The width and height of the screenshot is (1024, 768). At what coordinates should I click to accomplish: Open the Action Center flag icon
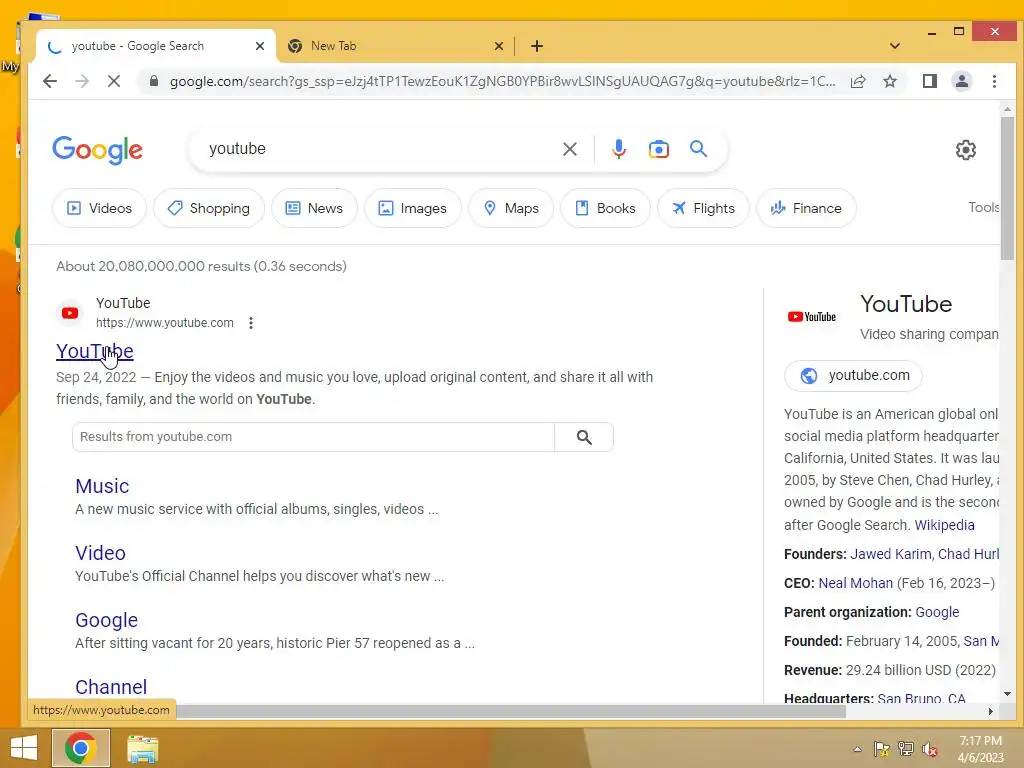(x=882, y=749)
